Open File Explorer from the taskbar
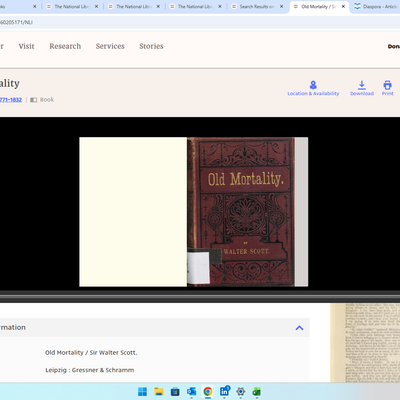 pyautogui.click(x=159, y=392)
